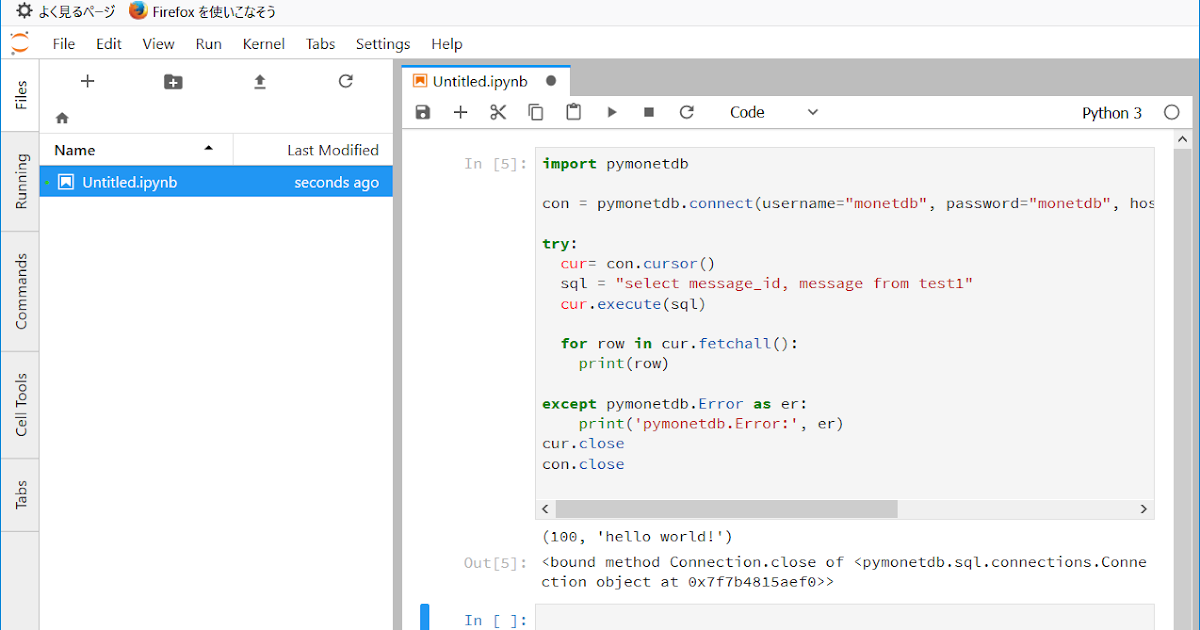This screenshot has height=630, width=1200.
Task: Copy the cell with the copy icon
Action: tap(536, 112)
